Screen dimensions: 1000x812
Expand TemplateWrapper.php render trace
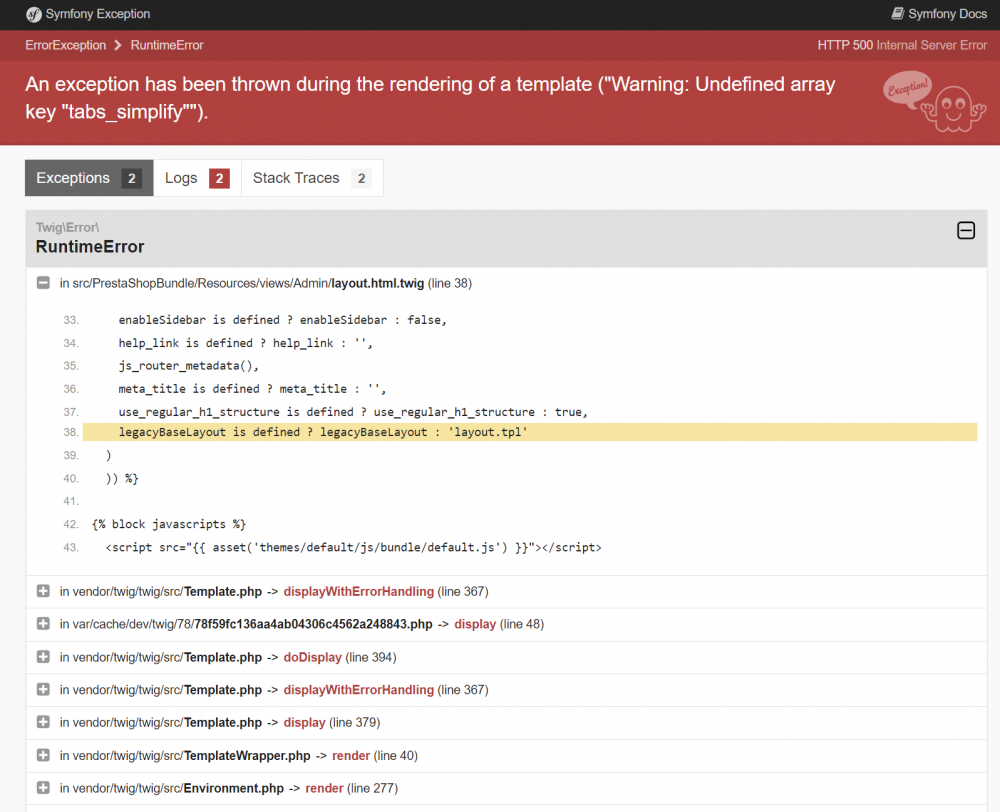[x=43, y=755]
